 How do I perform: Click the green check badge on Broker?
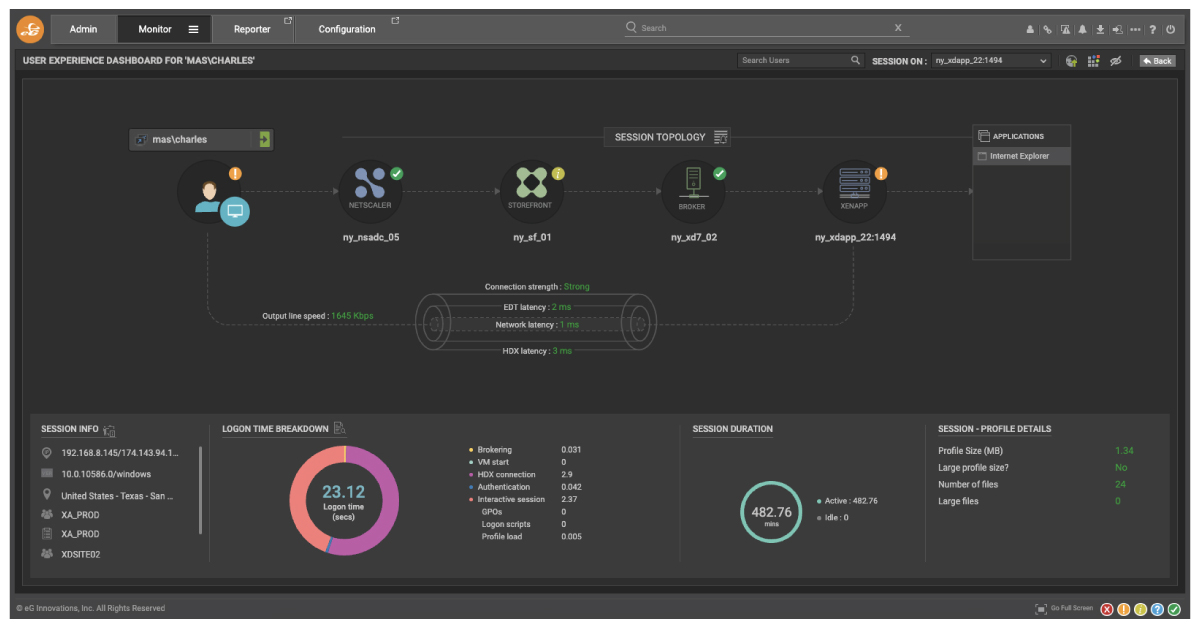719,173
